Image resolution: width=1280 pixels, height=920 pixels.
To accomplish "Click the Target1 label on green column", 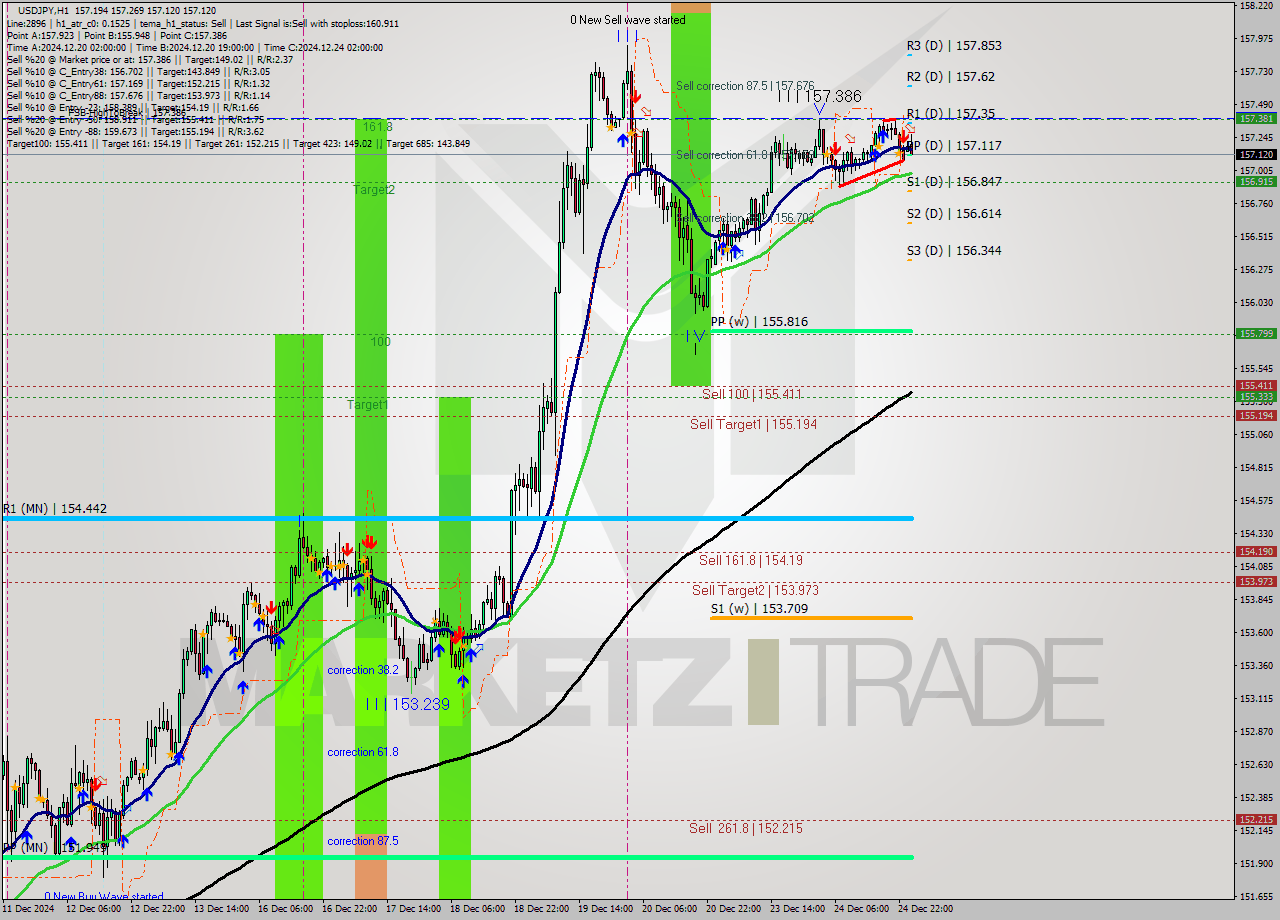I will tap(367, 405).
